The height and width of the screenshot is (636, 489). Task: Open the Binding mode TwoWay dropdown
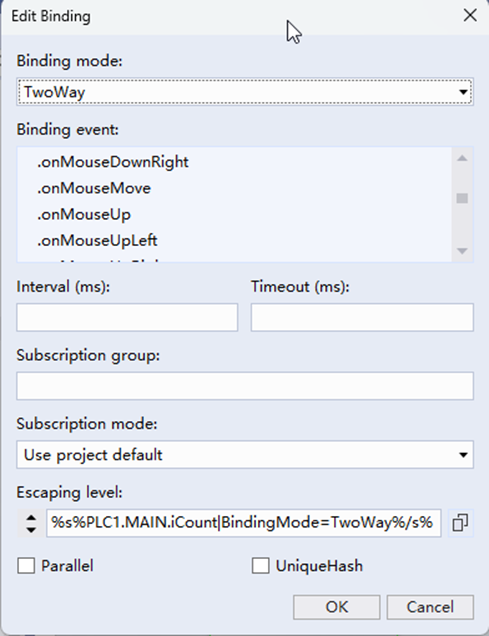click(245, 92)
